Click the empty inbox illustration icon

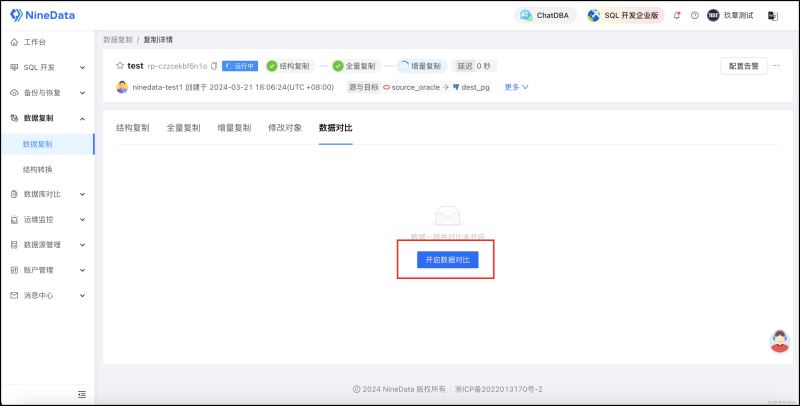tap(447, 215)
